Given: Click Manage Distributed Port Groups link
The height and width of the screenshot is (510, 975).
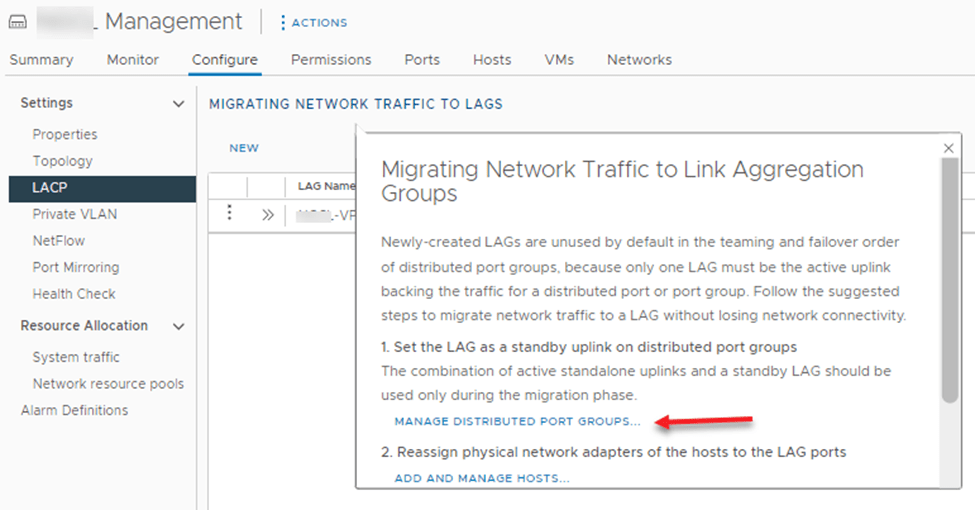Looking at the screenshot, I should 517,422.
